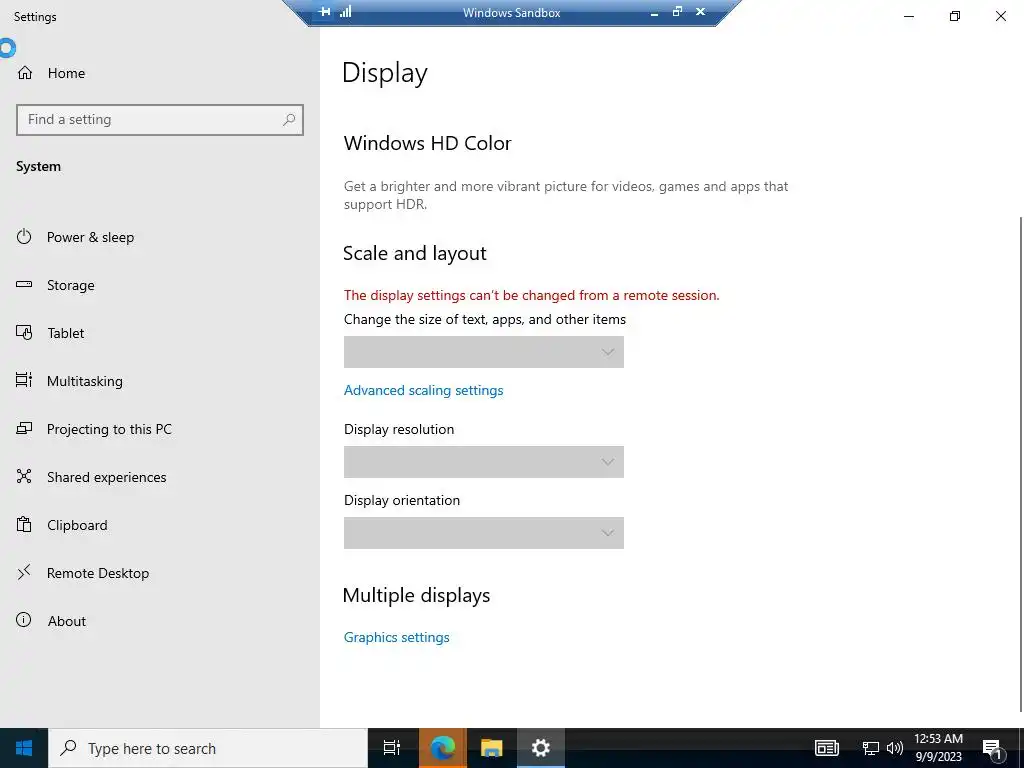Open the text size scaling dropdown

click(484, 352)
